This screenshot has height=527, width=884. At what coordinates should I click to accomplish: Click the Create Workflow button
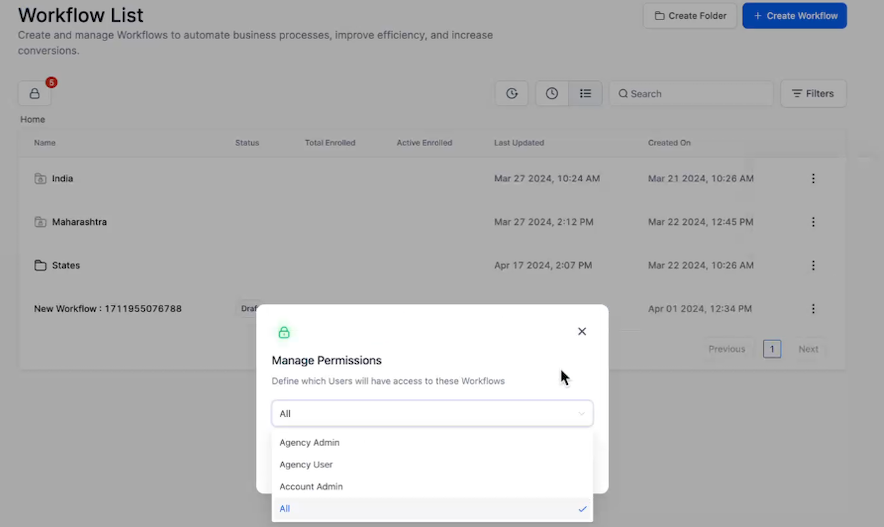tap(794, 16)
